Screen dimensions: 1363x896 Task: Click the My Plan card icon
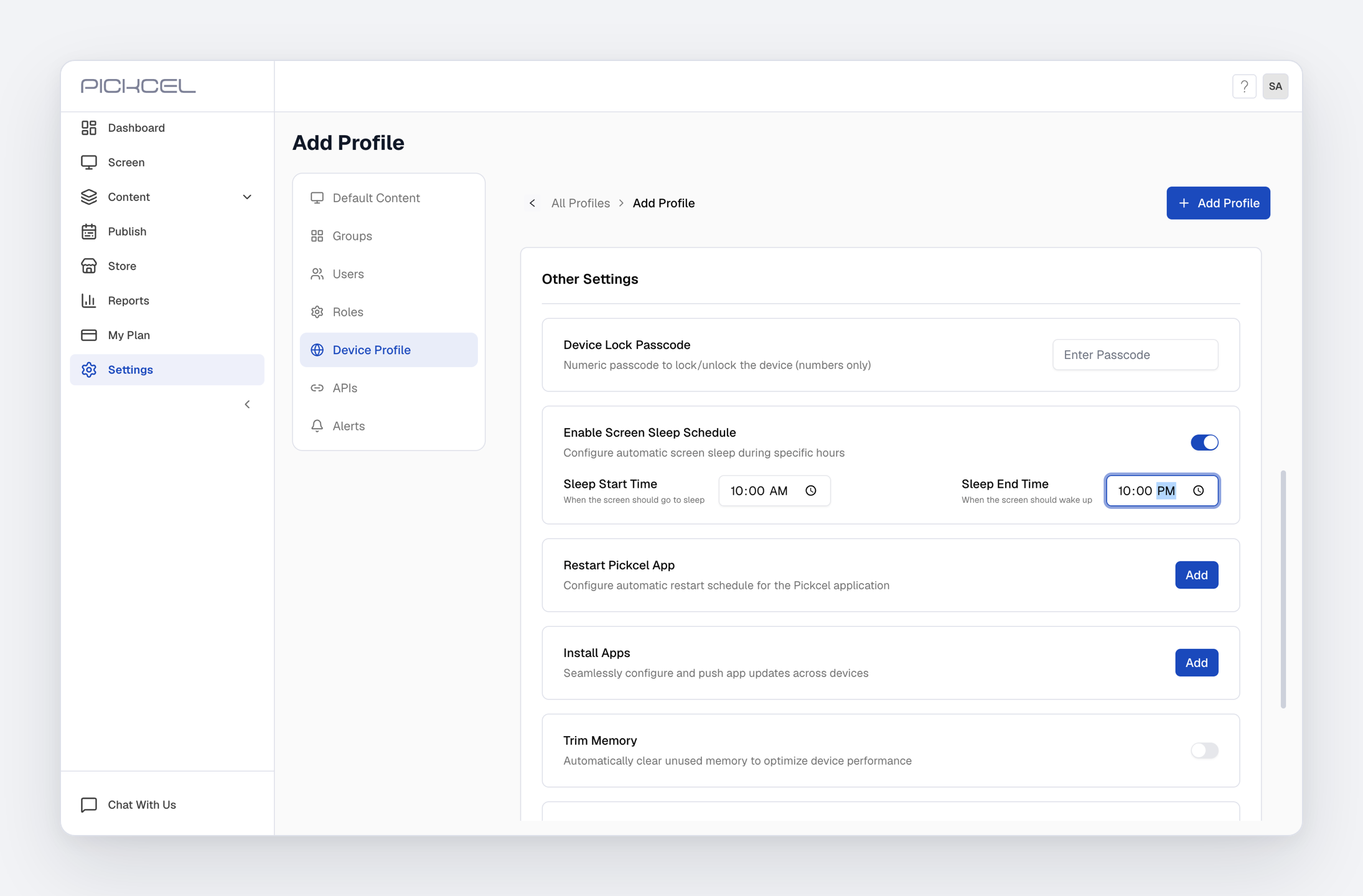coord(89,335)
